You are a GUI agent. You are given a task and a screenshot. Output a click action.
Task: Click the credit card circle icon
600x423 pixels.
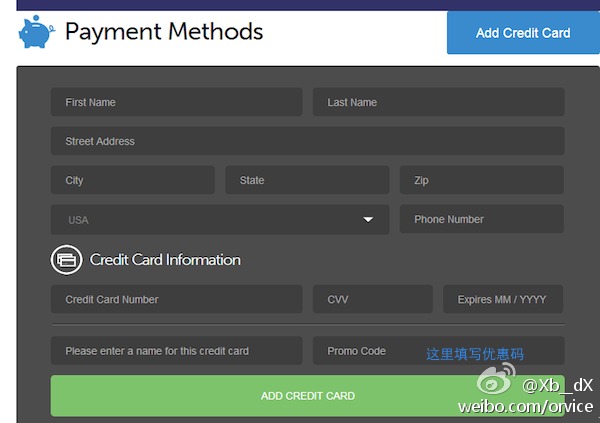click(x=66, y=259)
